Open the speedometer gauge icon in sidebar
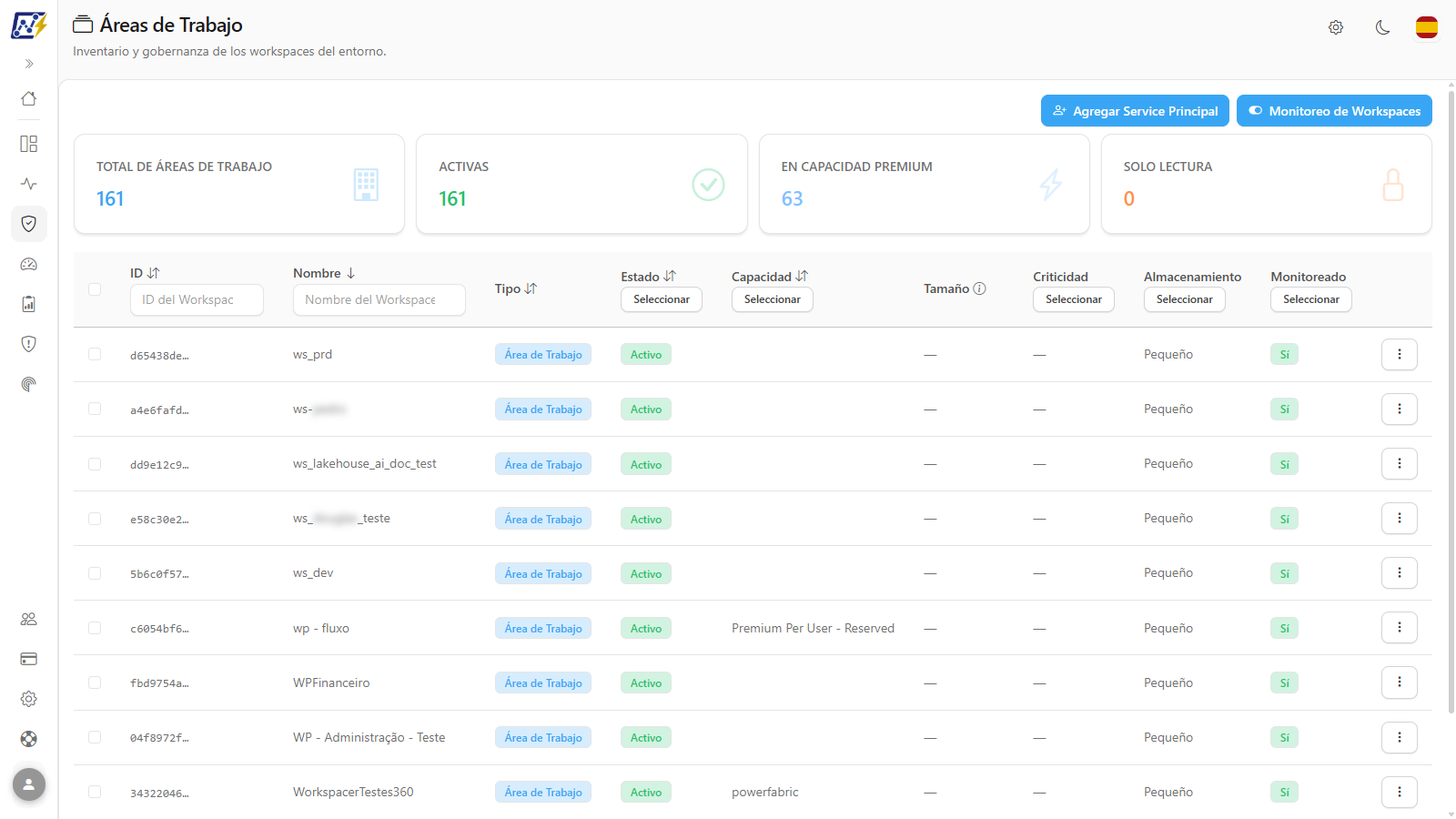The height and width of the screenshot is (819, 1456). coord(29,264)
